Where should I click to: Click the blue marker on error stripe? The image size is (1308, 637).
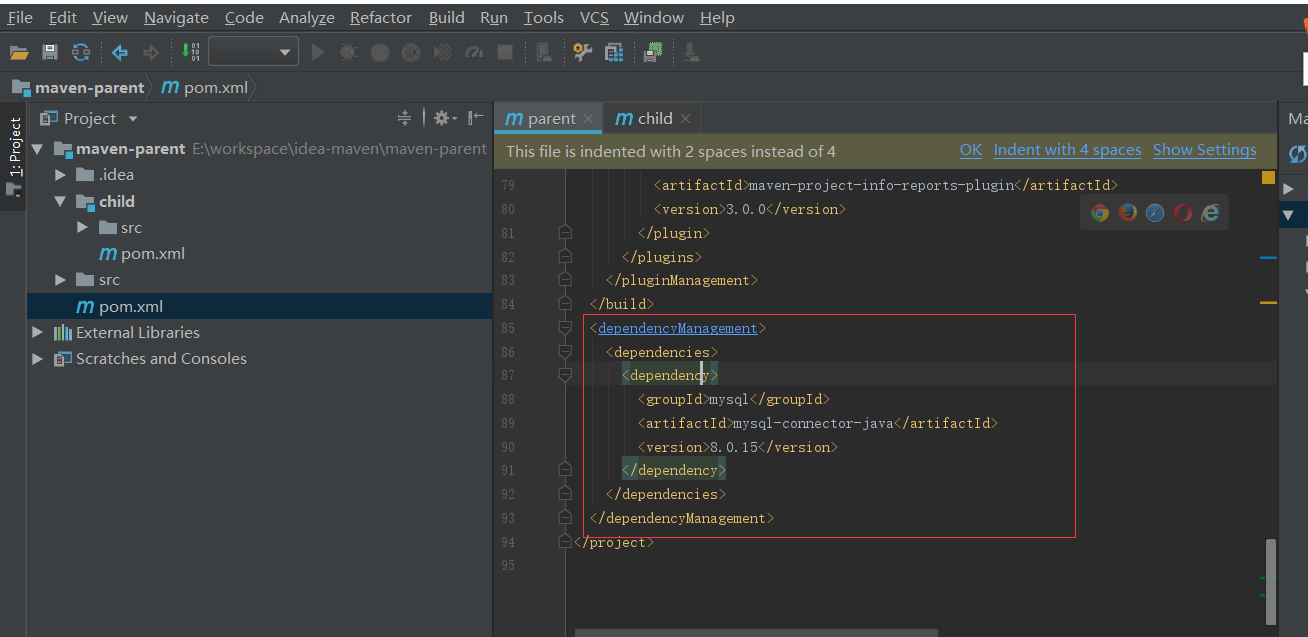point(1268,258)
